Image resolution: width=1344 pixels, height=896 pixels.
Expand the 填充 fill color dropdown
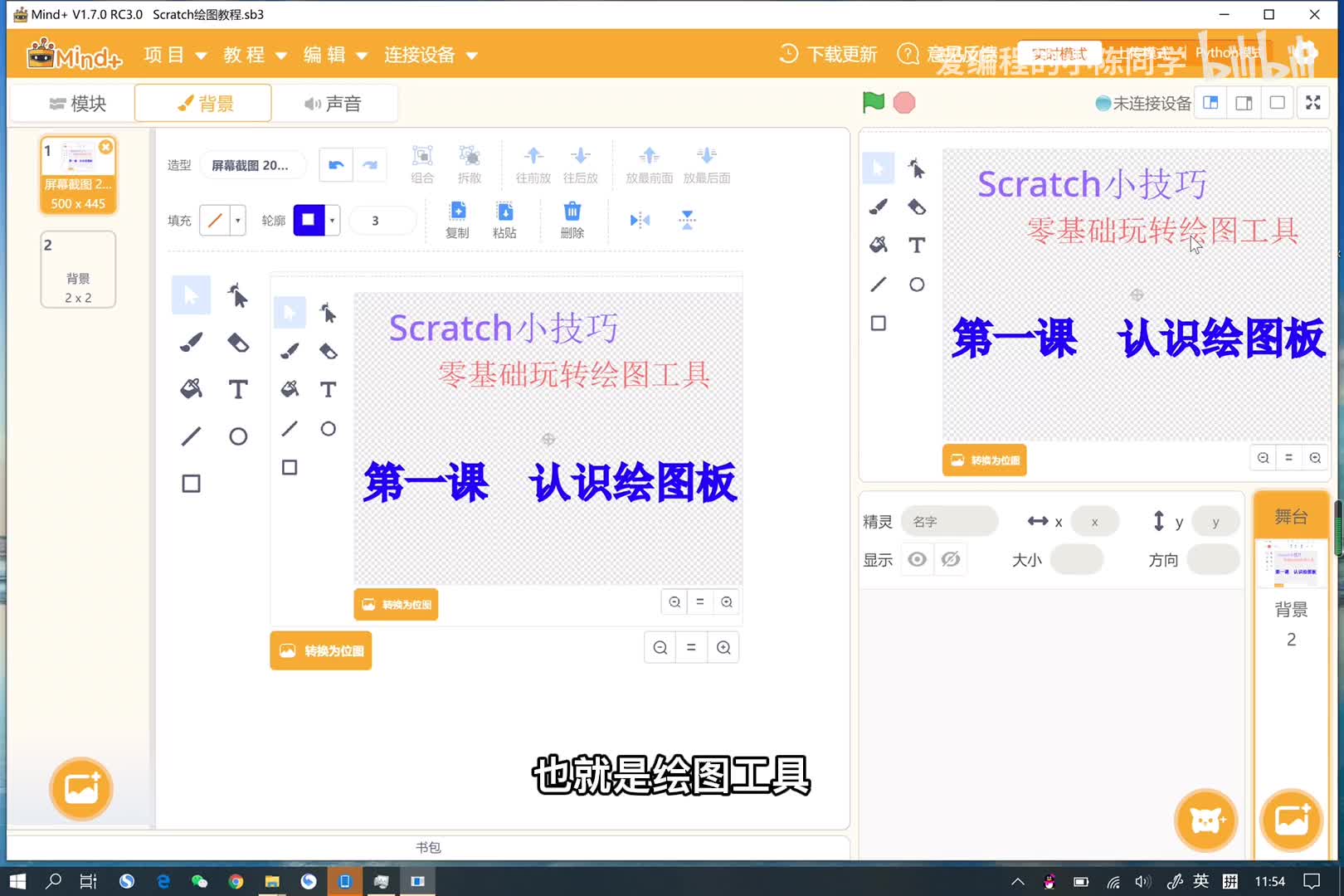[x=238, y=221]
